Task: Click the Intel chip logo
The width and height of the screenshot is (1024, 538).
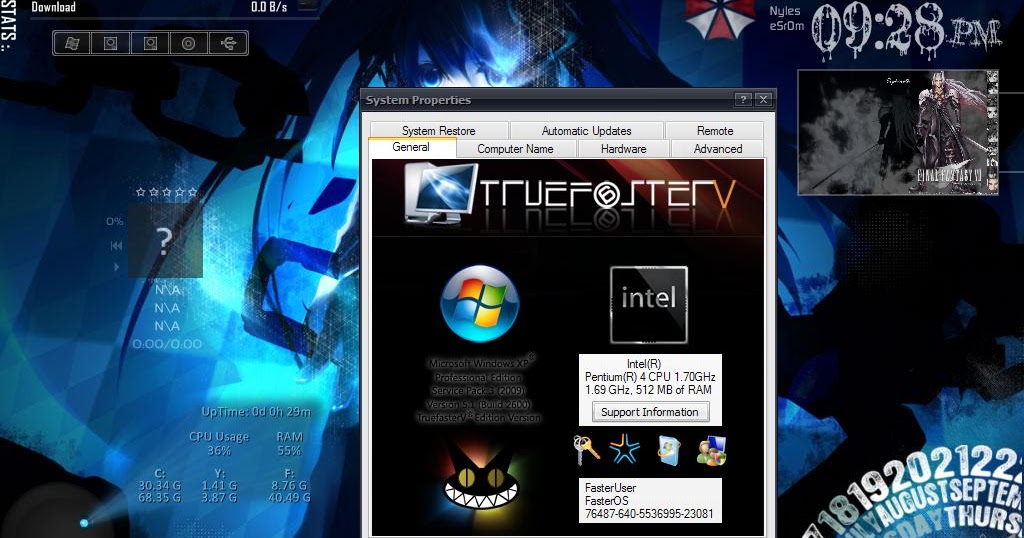Action: [x=648, y=305]
